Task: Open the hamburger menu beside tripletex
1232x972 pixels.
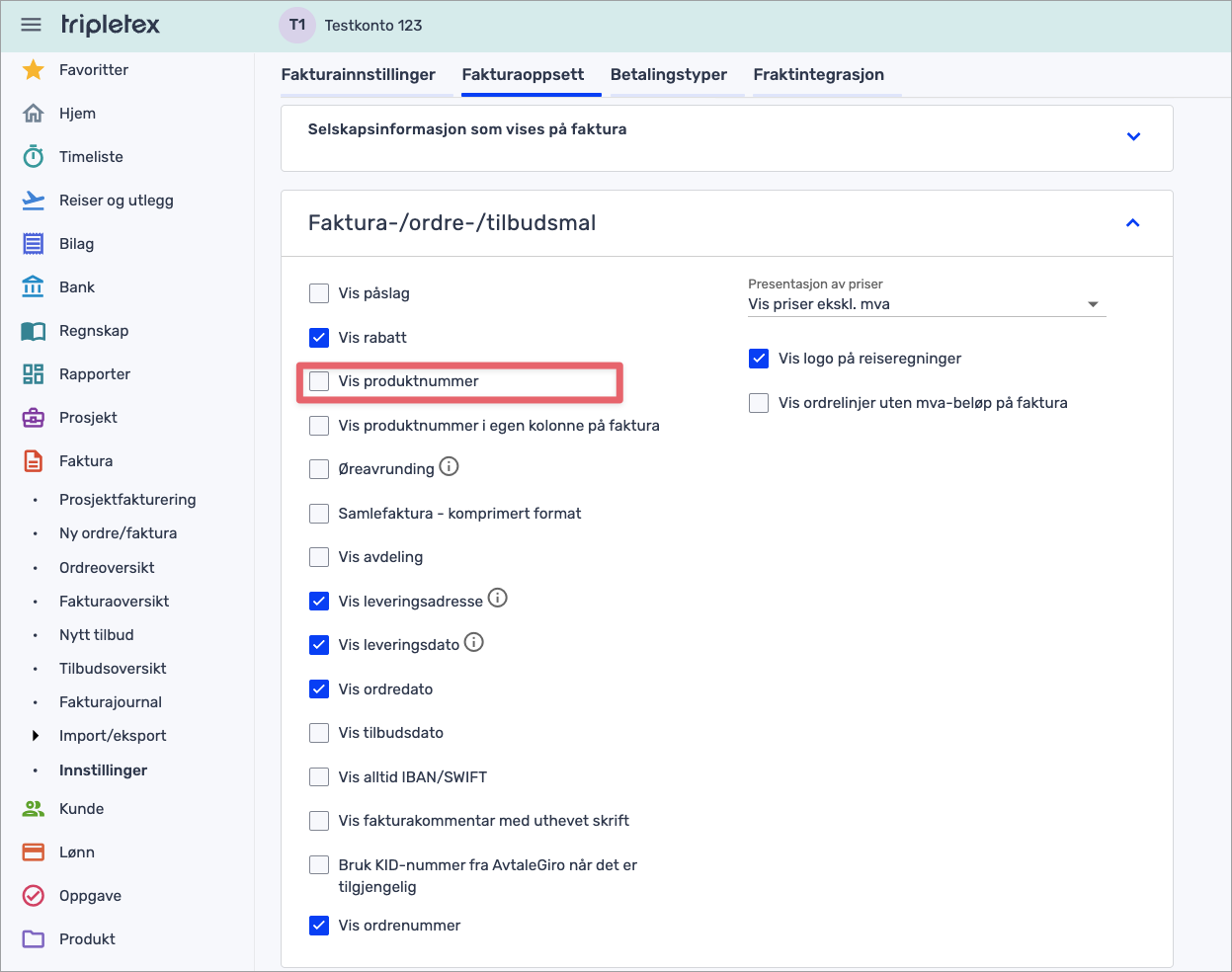Action: click(x=31, y=25)
